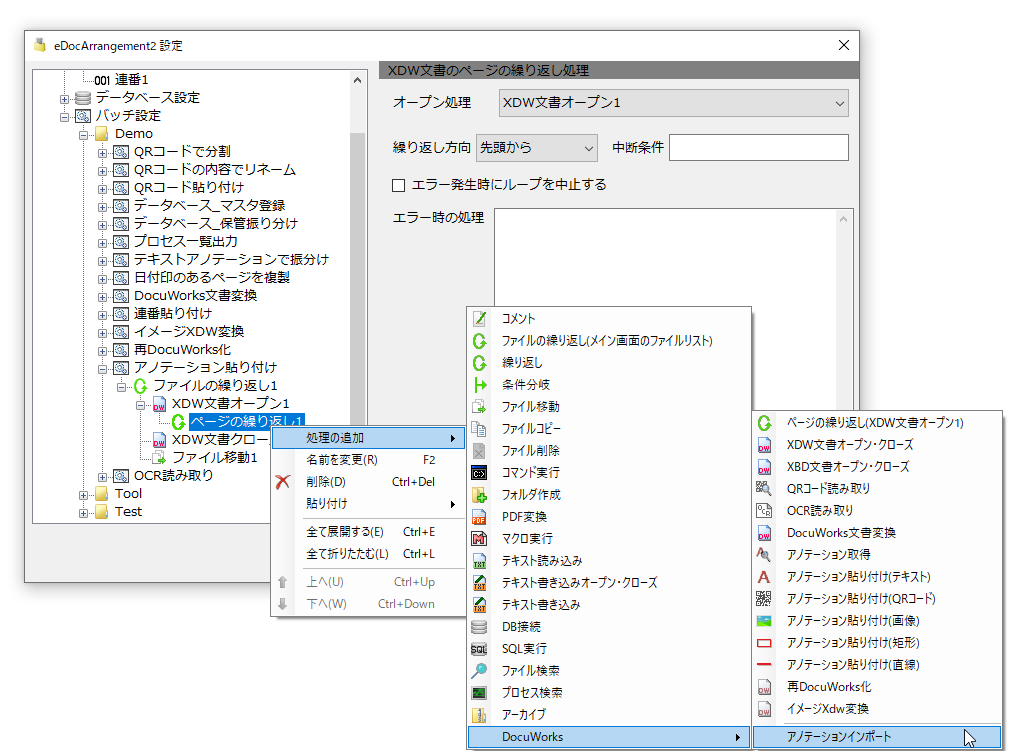Choose 再DocuWorks化 in submenu
1025x751 pixels.
click(x=877, y=687)
